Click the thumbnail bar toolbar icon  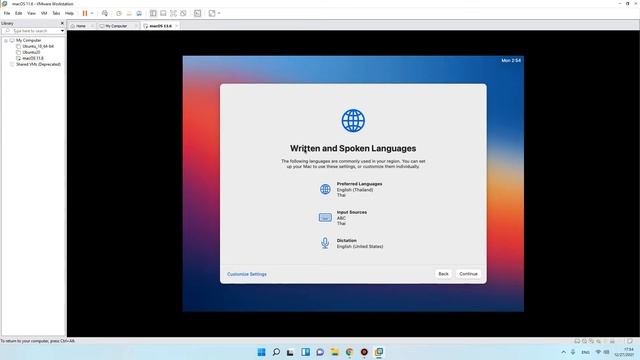tap(163, 13)
